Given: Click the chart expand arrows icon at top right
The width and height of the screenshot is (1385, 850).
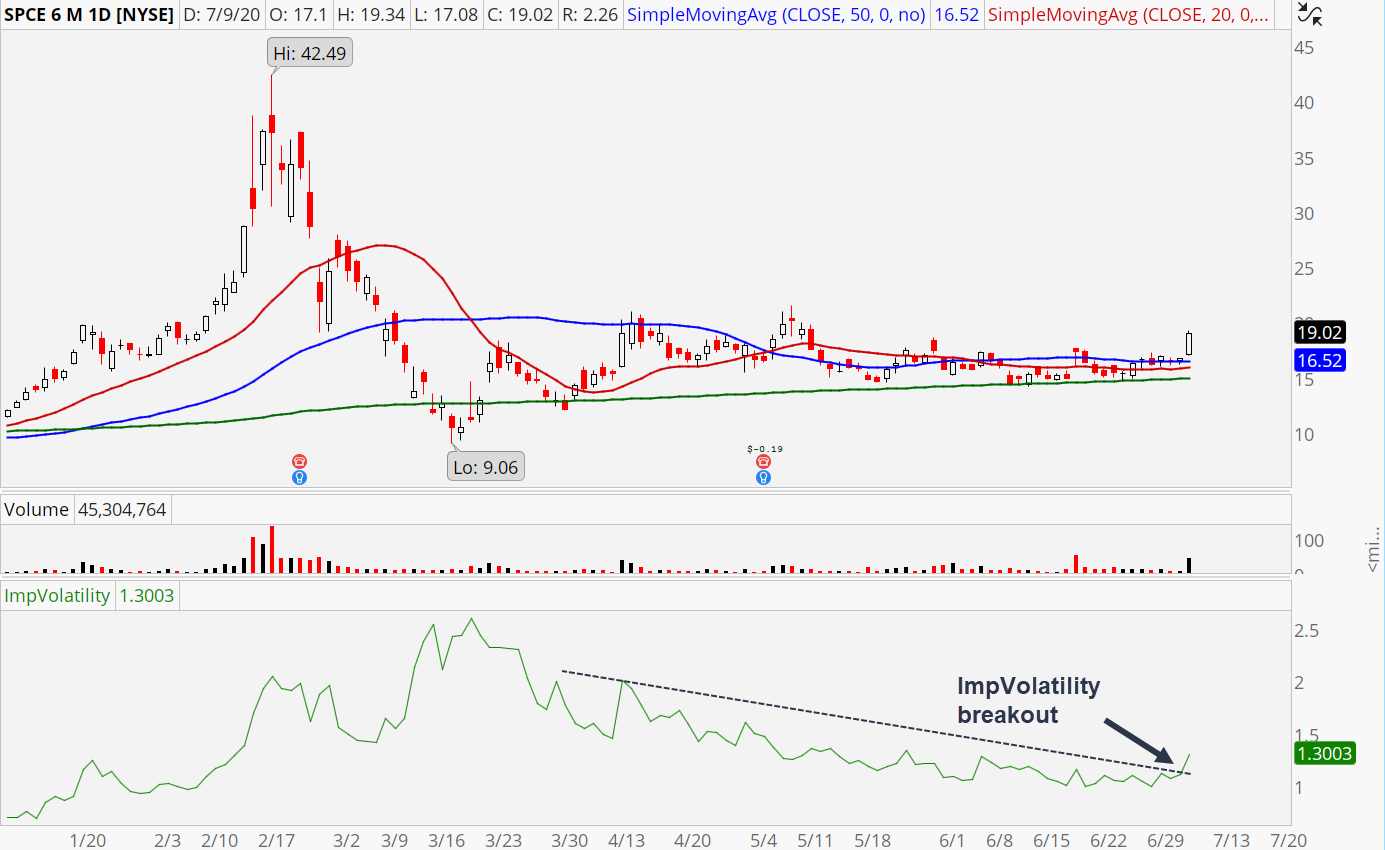Looking at the screenshot, I should (1310, 14).
